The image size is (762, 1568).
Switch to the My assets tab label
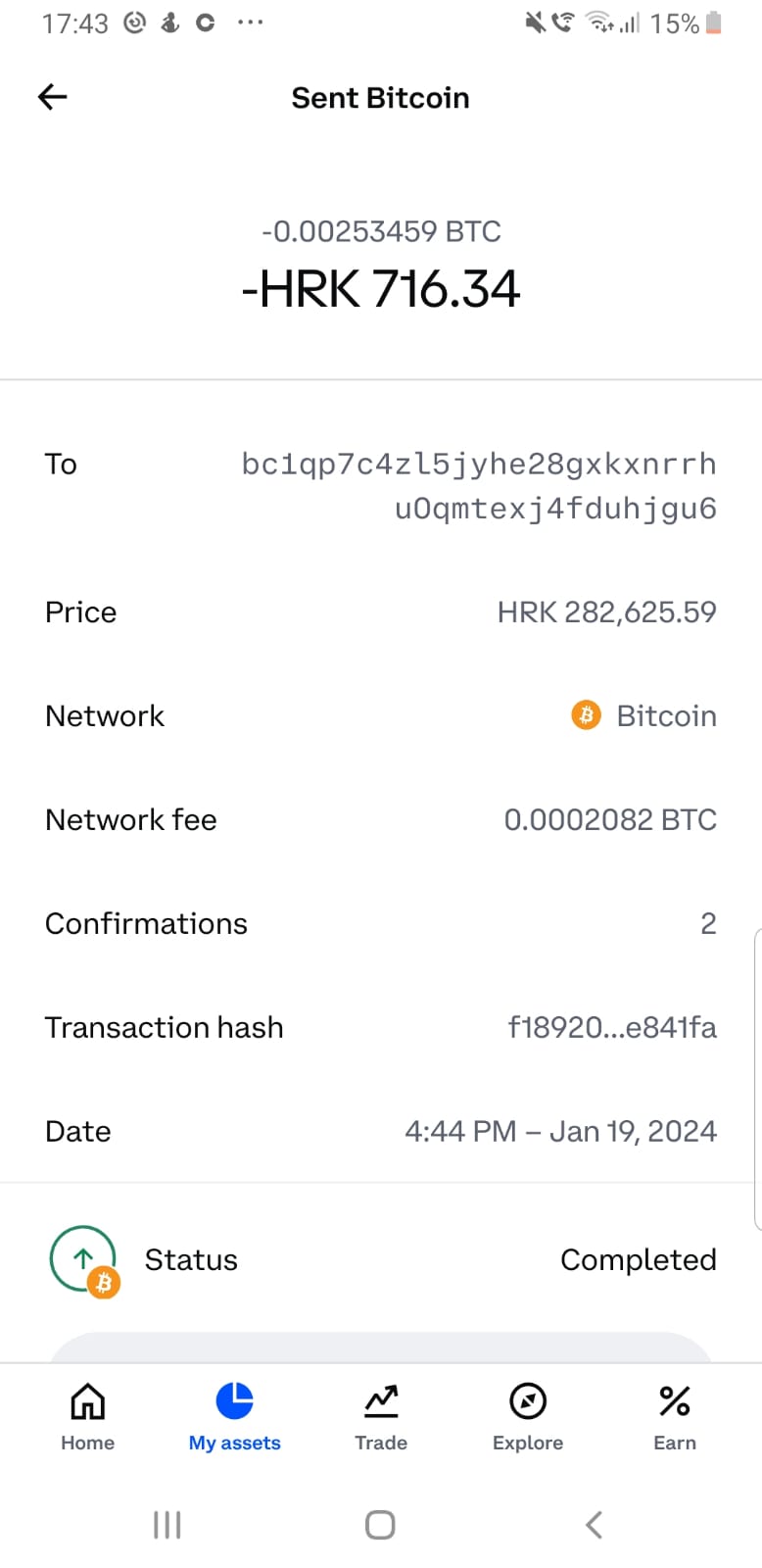[x=235, y=1443]
